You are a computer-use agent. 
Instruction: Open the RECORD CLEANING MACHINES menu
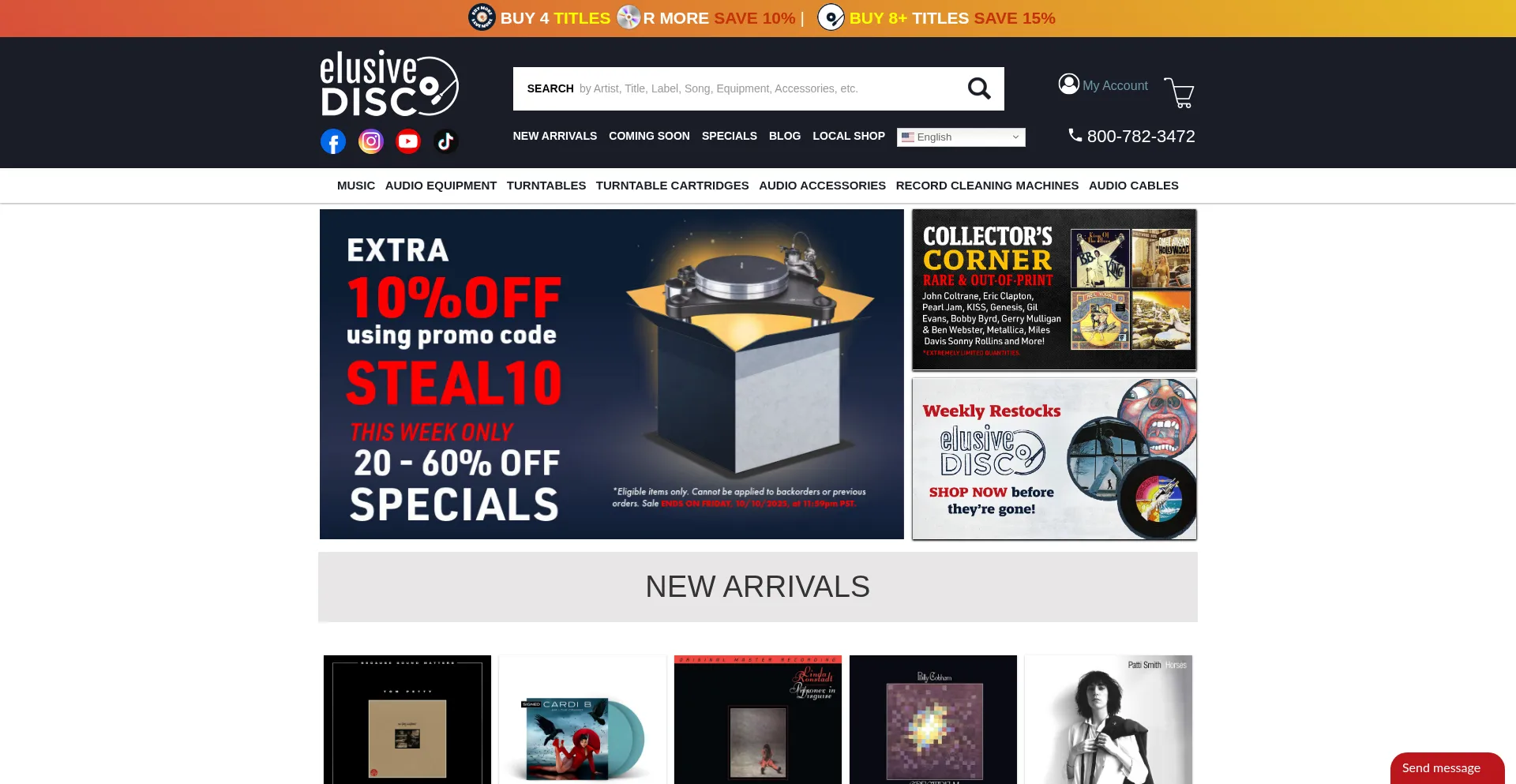(987, 186)
